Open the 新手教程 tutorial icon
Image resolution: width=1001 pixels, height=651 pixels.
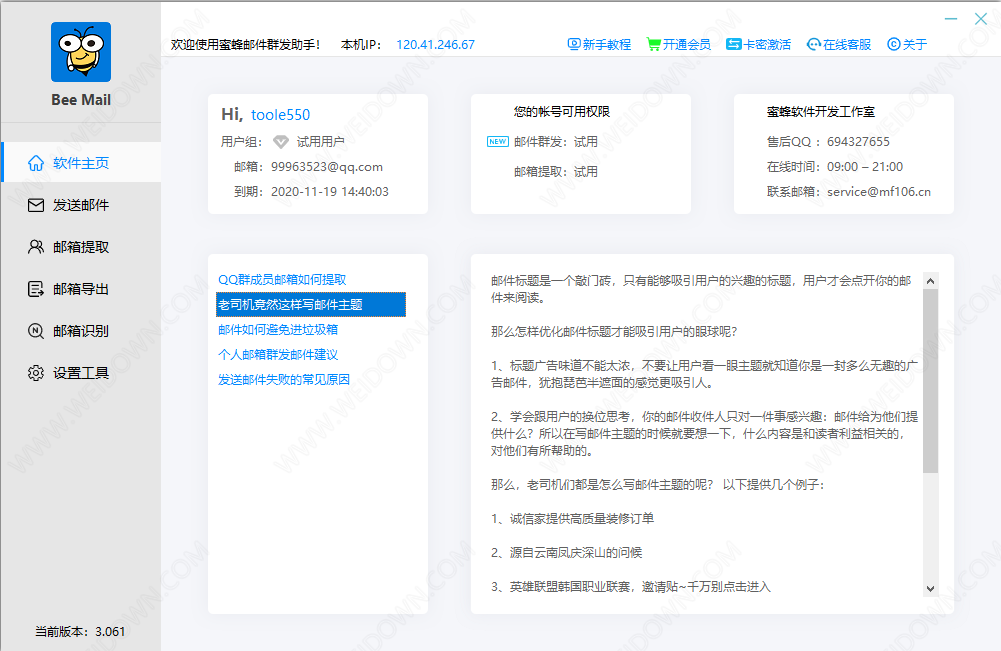(574, 44)
